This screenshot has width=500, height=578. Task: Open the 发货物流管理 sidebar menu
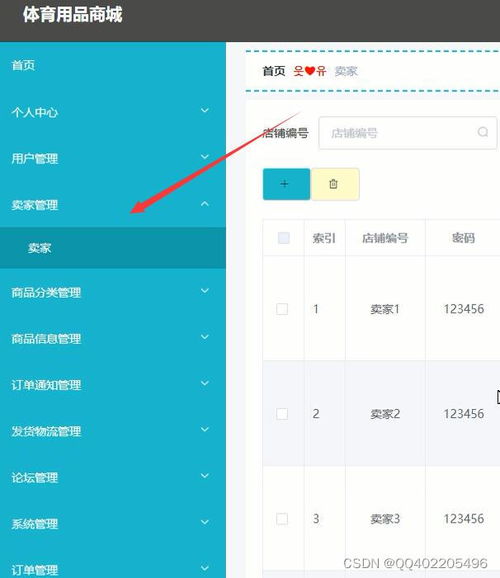(113, 431)
